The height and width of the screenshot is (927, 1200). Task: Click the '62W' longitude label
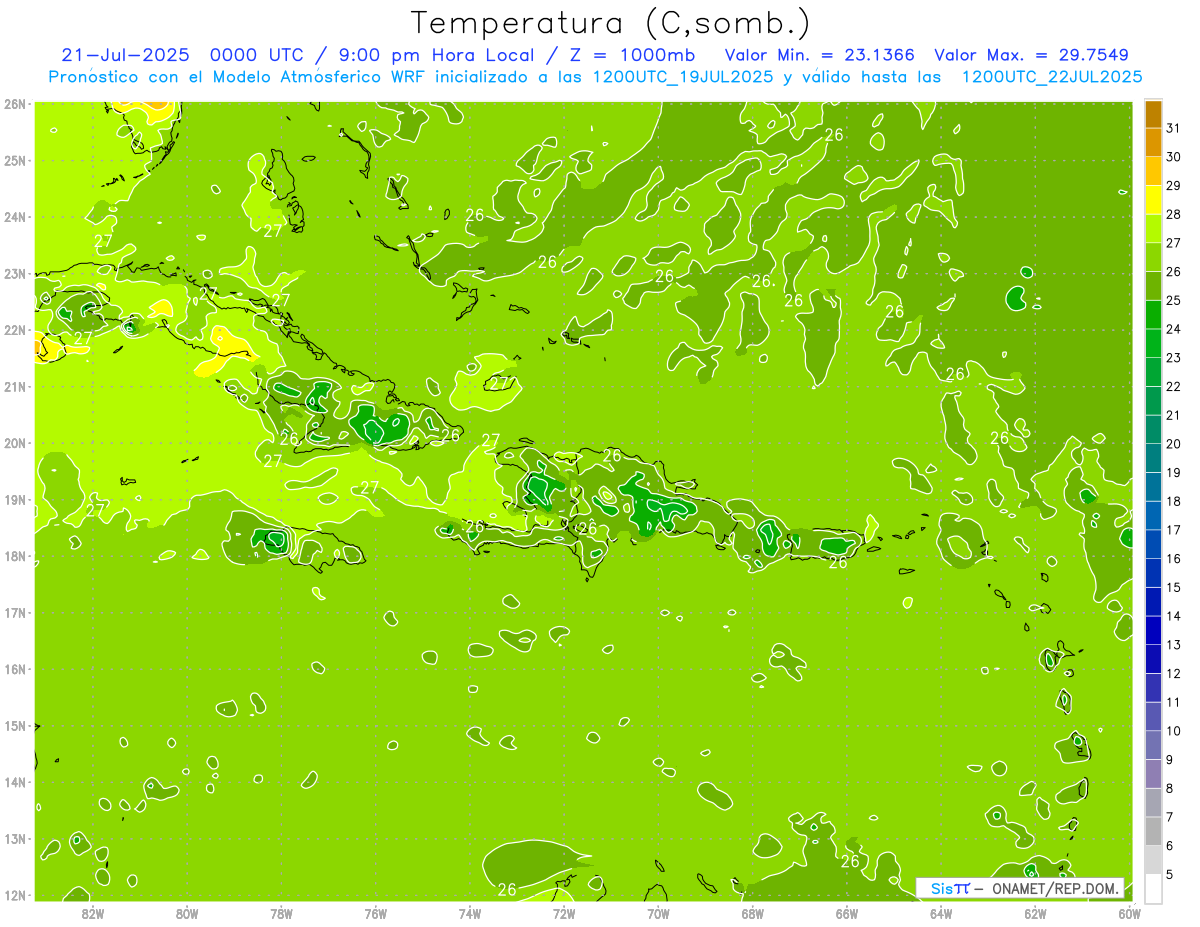[1035, 913]
